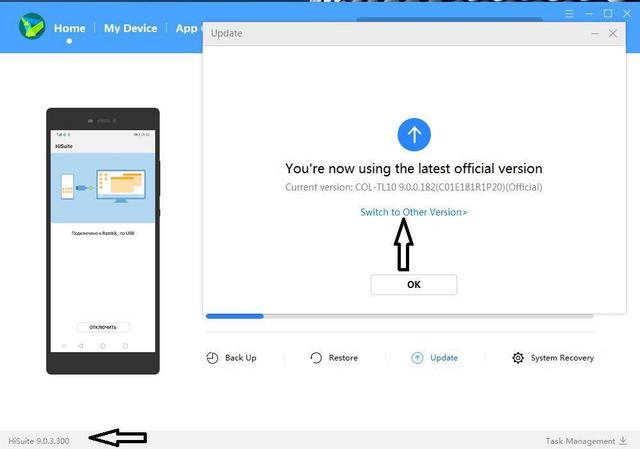This screenshot has width=640, height=449.
Task: Click the Current version COL-TL10 text
Action: coord(413,187)
